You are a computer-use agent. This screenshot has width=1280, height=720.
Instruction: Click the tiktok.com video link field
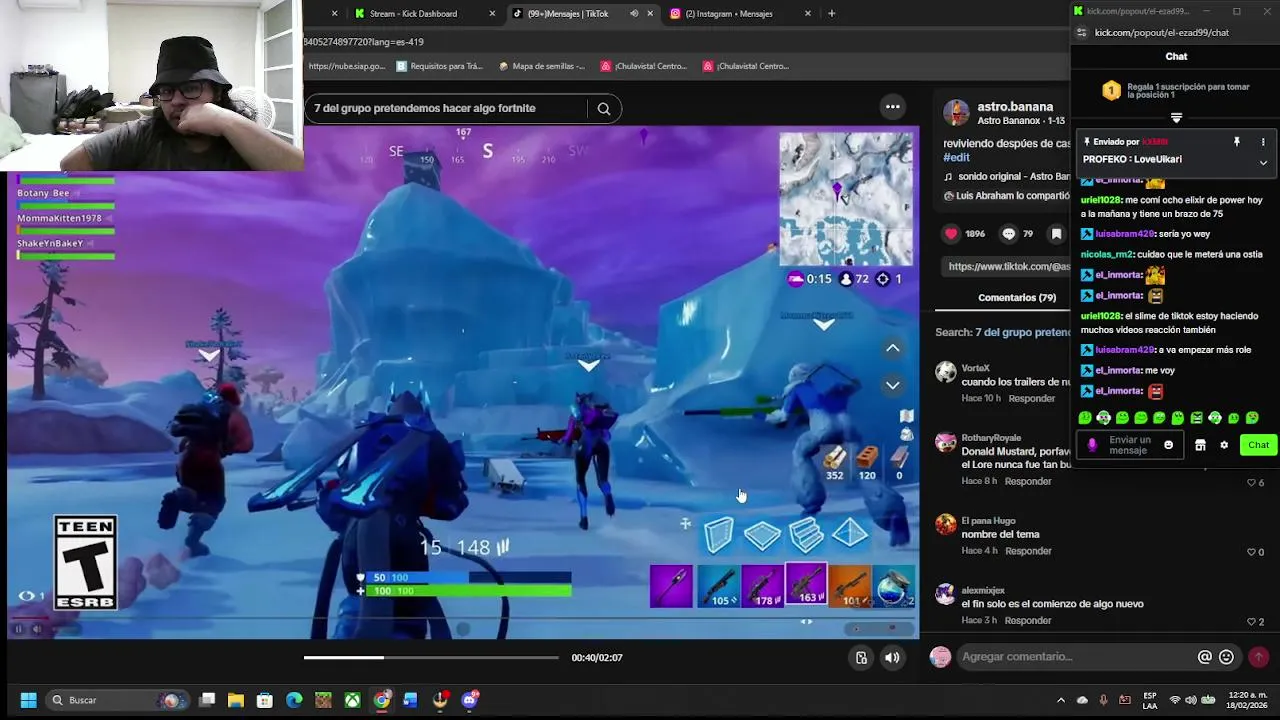[1008, 266]
